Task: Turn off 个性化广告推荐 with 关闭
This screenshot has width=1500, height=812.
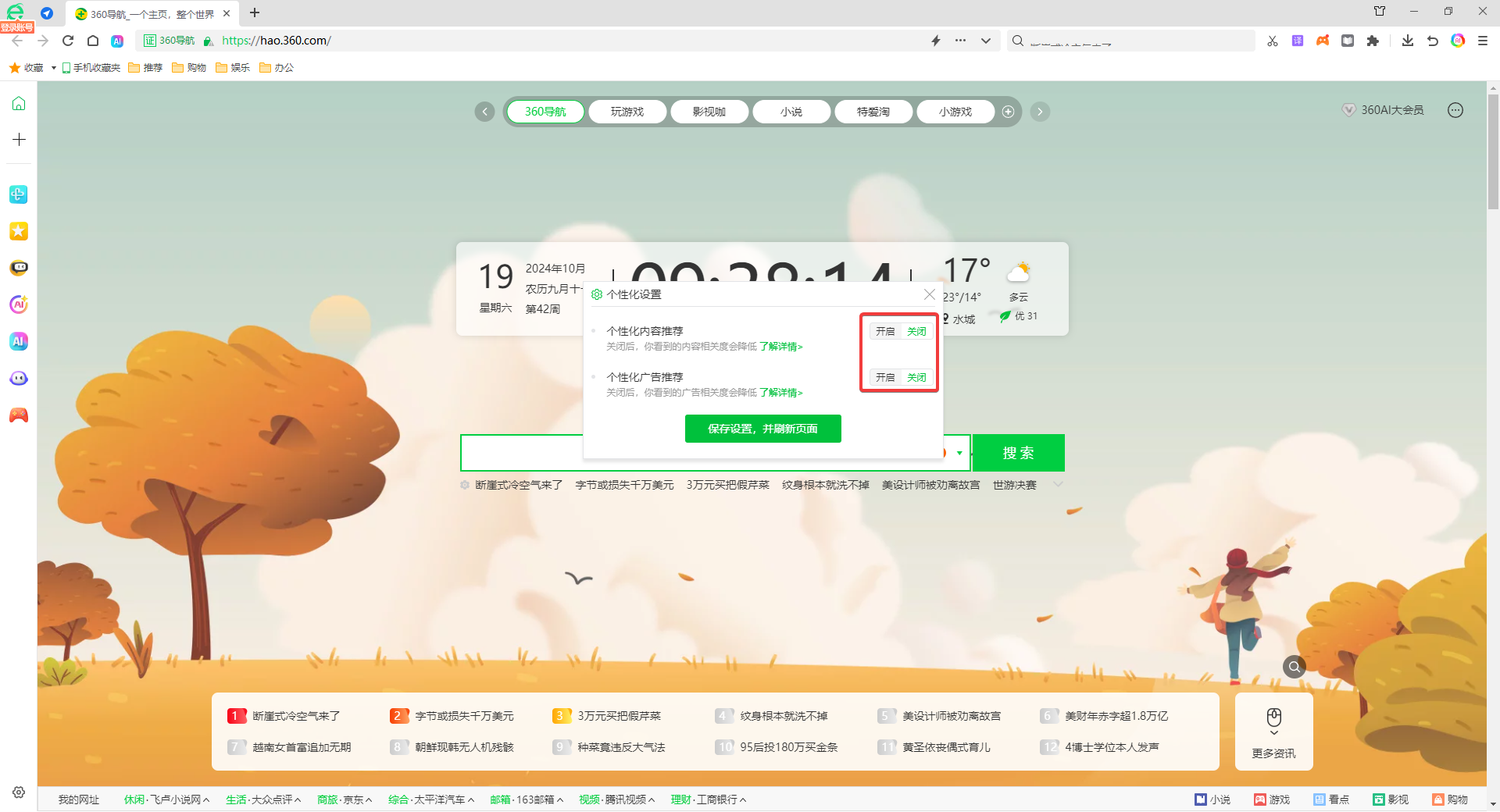Action: [916, 378]
